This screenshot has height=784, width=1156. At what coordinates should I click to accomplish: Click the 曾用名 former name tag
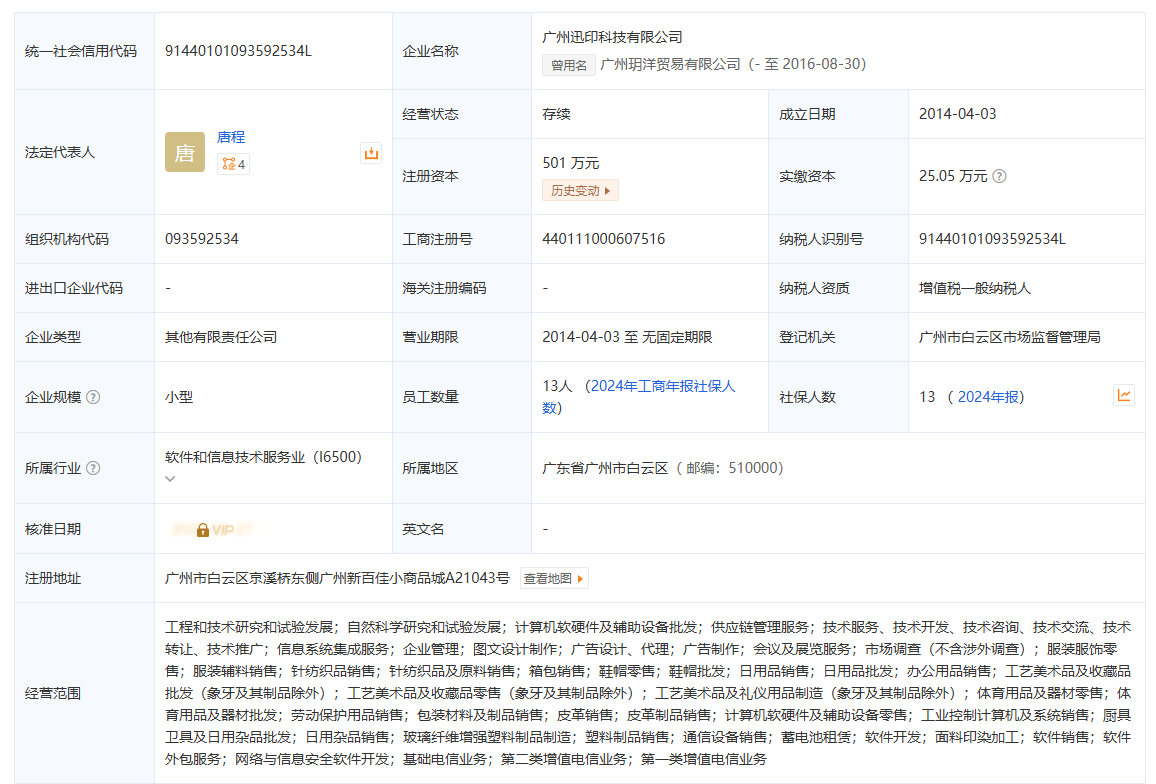(569, 65)
